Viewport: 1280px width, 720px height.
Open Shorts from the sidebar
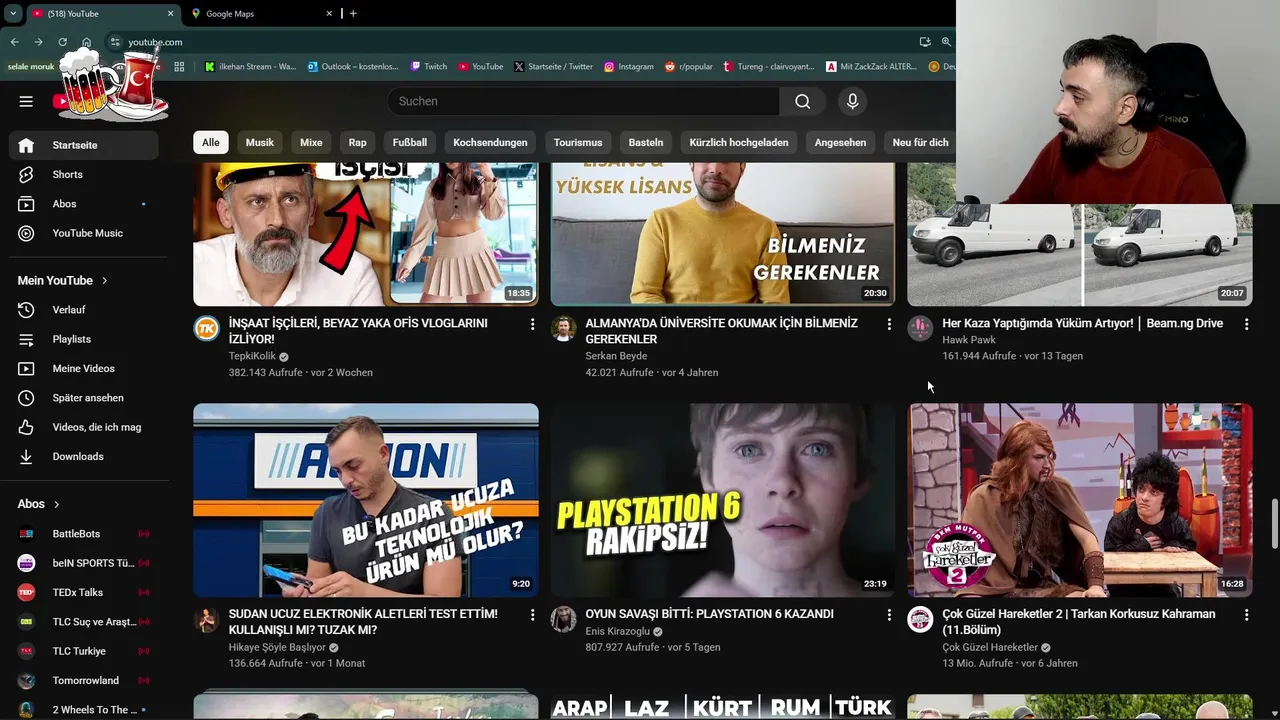coord(84,174)
